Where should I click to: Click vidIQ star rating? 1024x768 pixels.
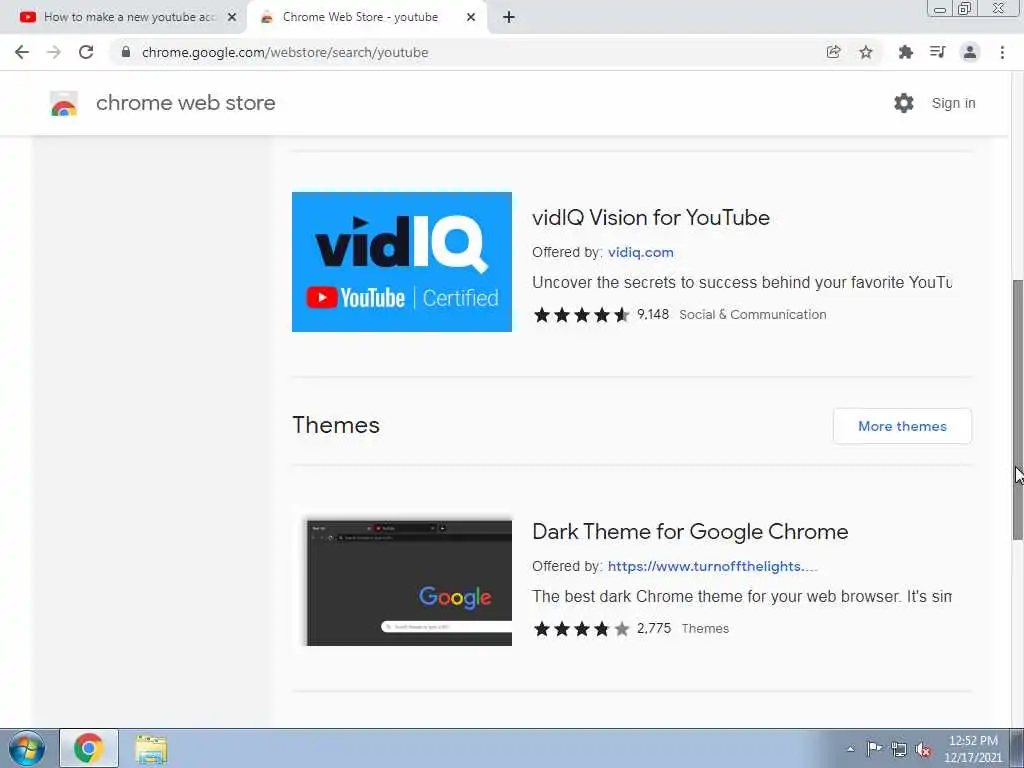coord(581,315)
